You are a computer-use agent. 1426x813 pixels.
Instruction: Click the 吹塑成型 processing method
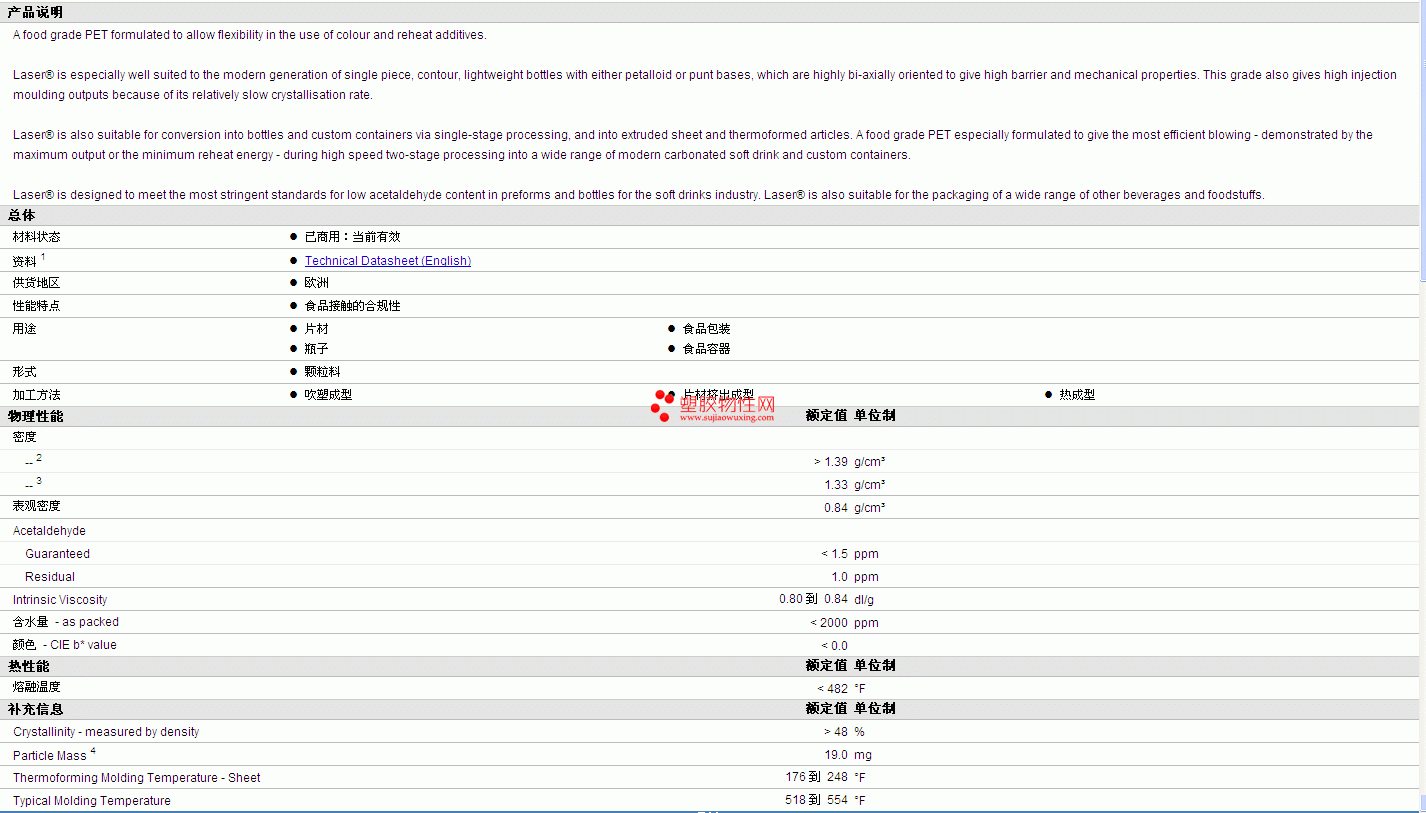pos(328,395)
